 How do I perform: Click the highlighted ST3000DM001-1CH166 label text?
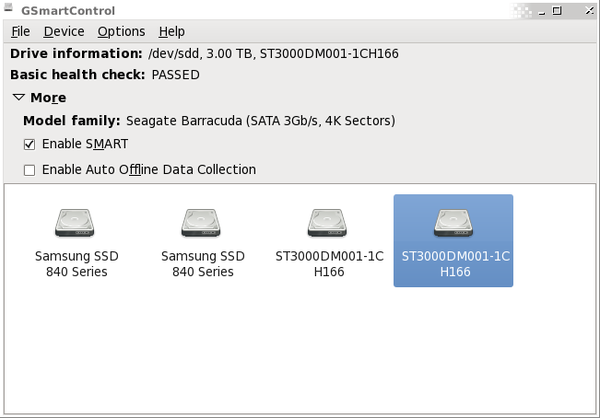[455, 264]
